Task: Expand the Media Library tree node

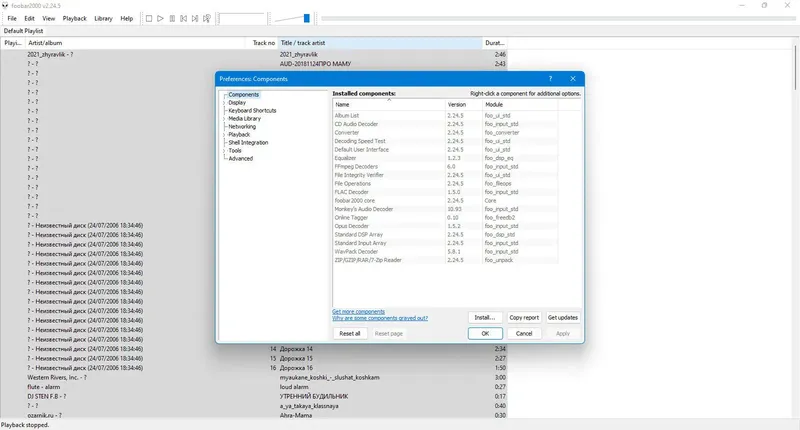Action: tap(224, 118)
